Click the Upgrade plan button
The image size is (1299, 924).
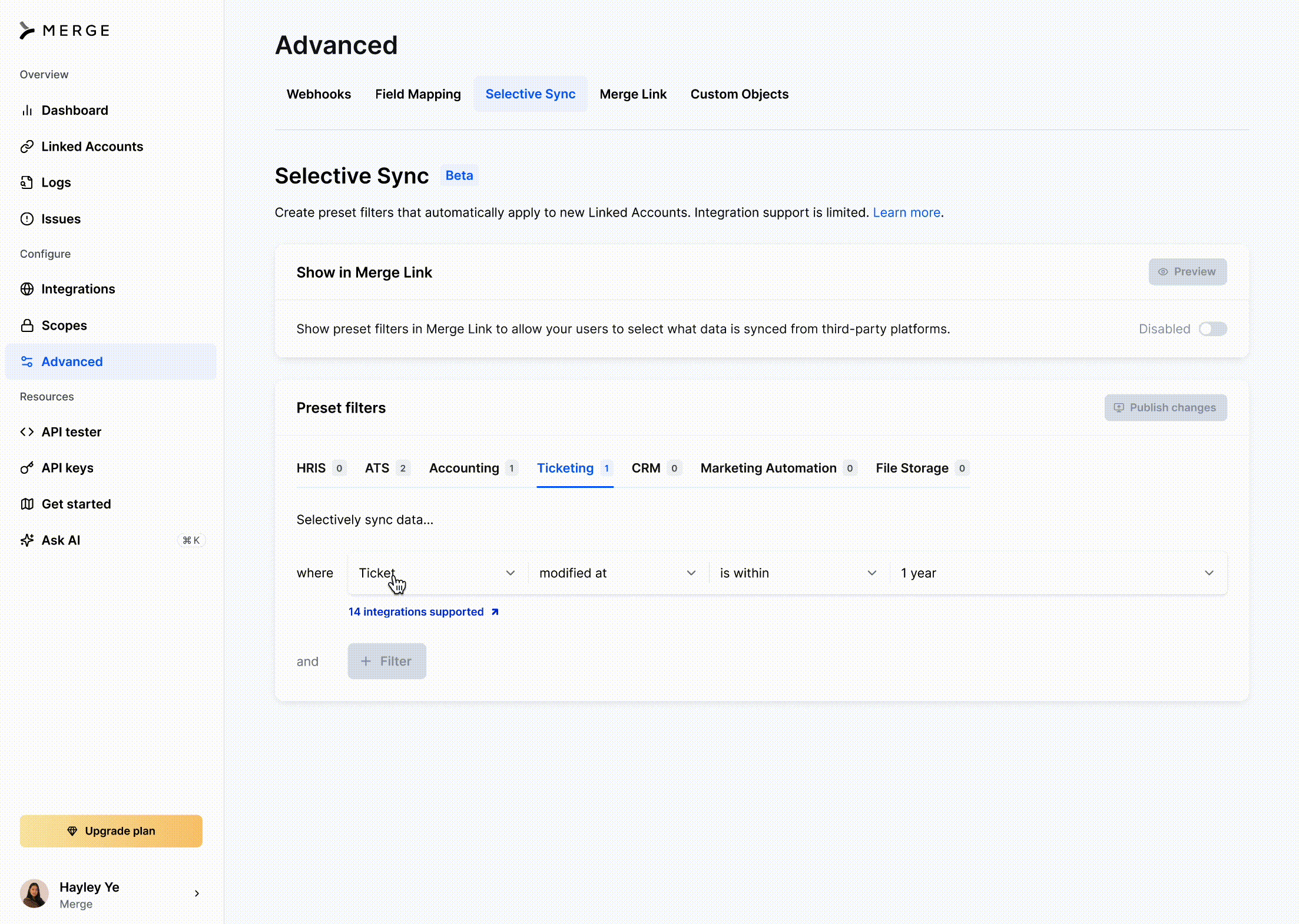pyautogui.click(x=111, y=831)
